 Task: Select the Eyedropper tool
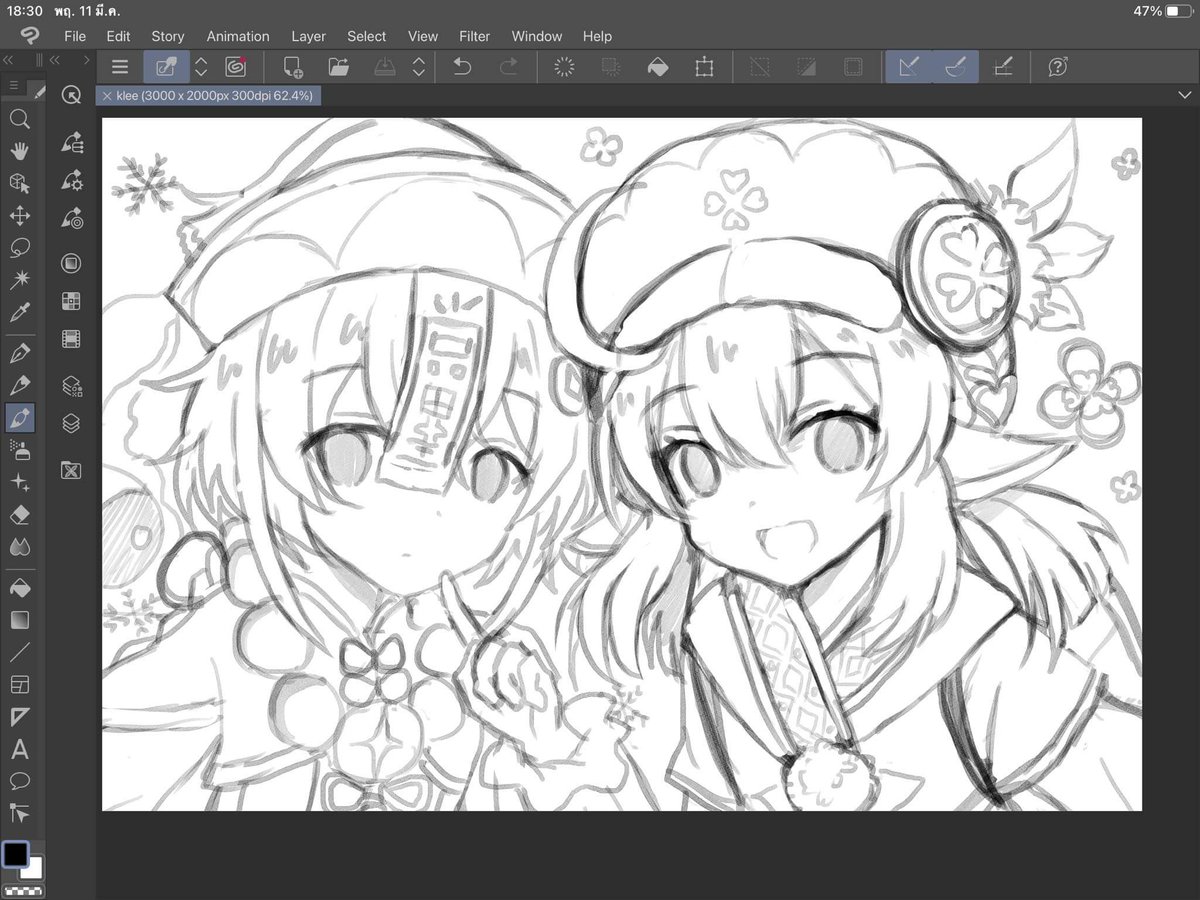(x=19, y=313)
